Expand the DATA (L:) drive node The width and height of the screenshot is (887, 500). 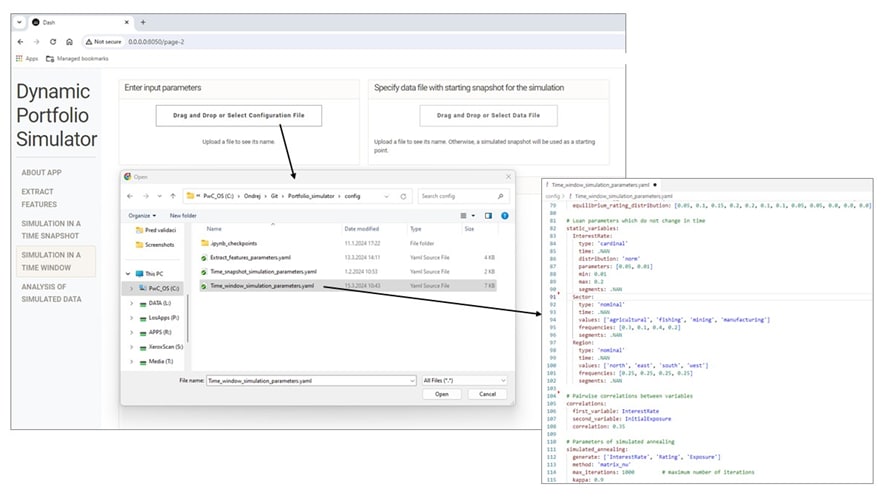tap(132, 303)
